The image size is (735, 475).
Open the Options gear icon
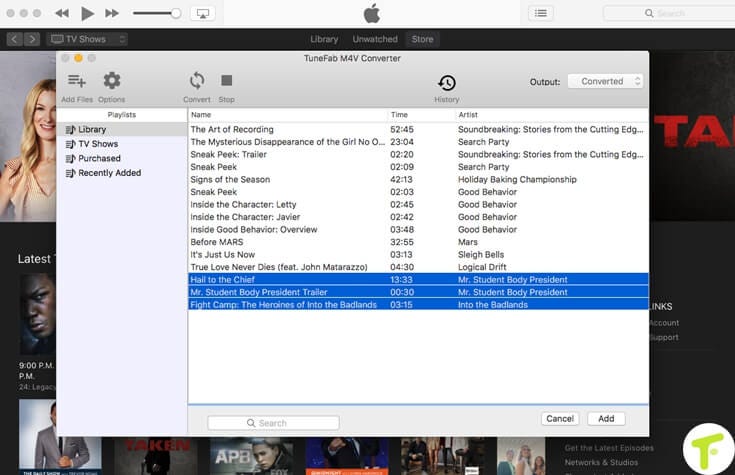tap(112, 81)
